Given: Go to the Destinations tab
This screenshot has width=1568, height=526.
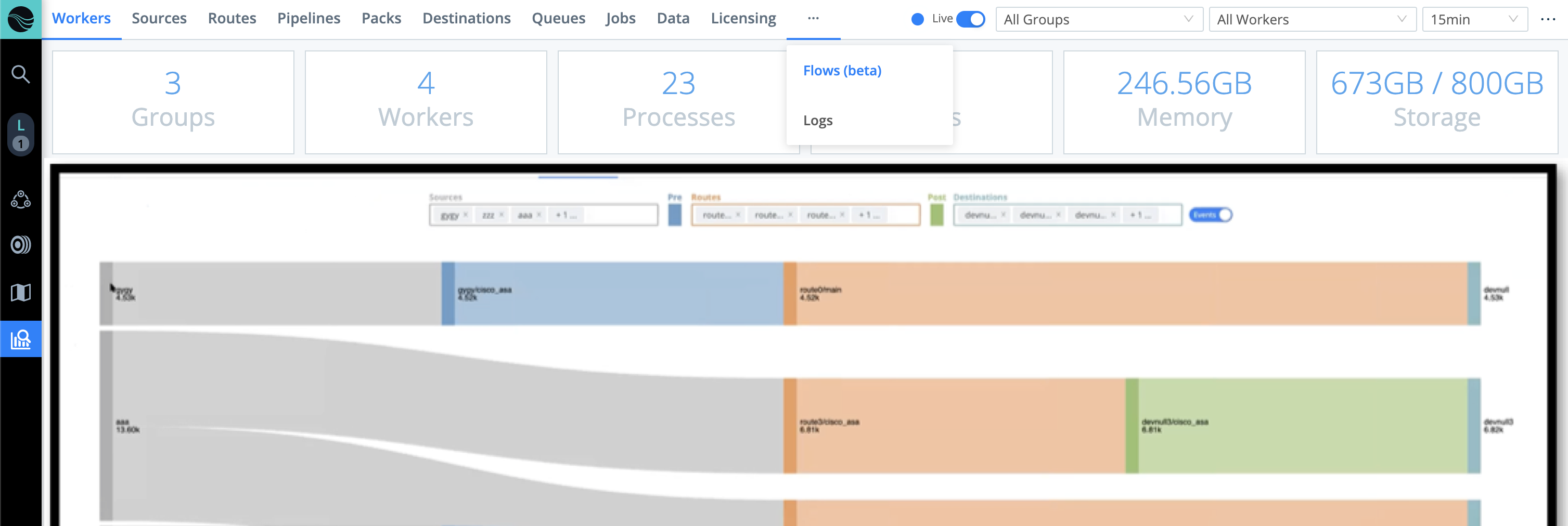Looking at the screenshot, I should point(466,18).
